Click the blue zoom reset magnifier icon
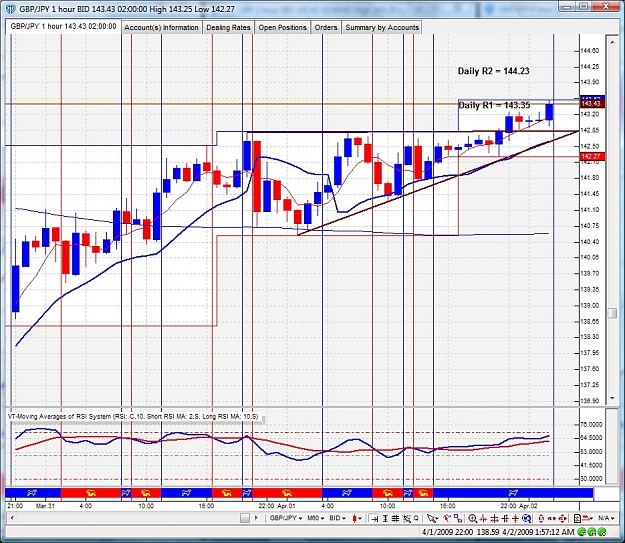The height and width of the screenshot is (543, 625). pos(527,518)
